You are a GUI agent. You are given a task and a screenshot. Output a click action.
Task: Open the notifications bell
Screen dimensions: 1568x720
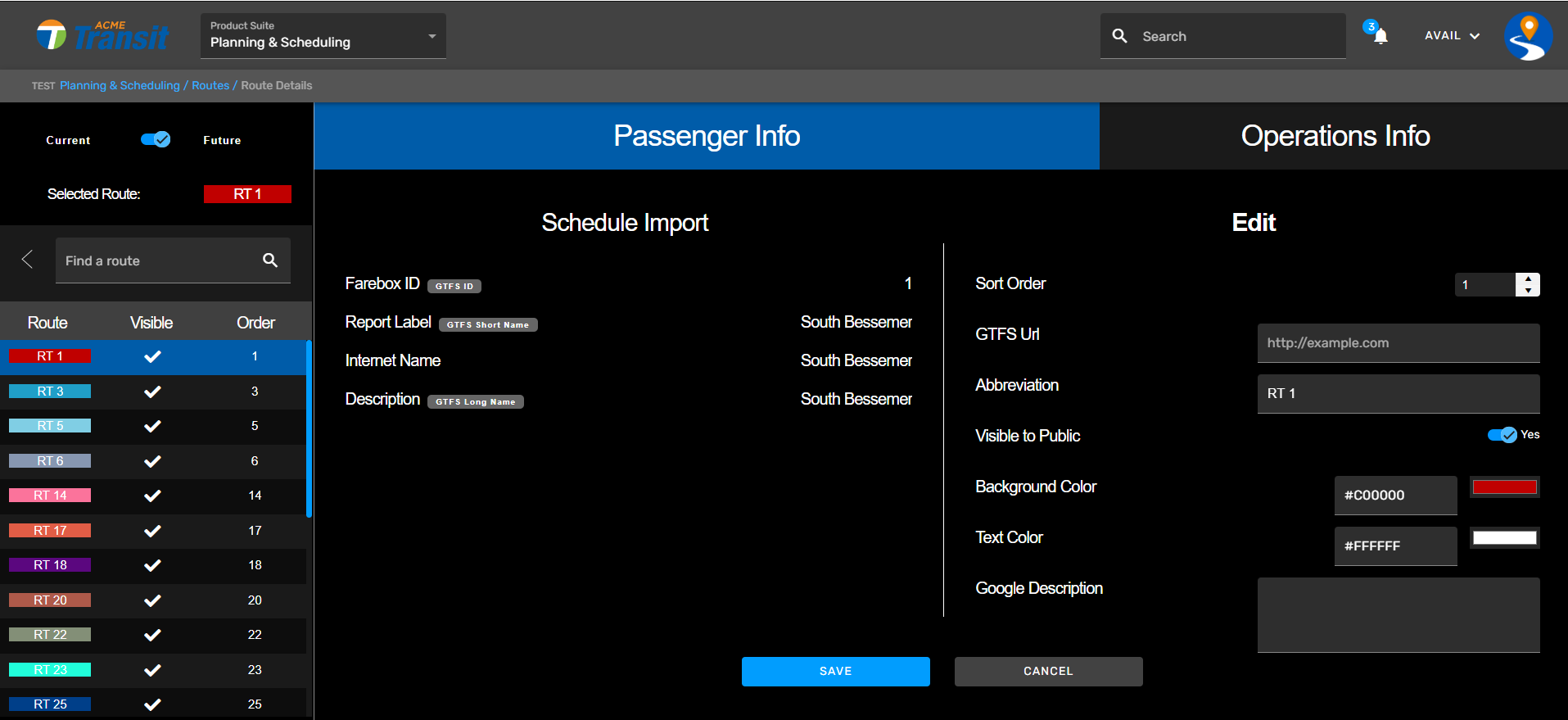1380,36
